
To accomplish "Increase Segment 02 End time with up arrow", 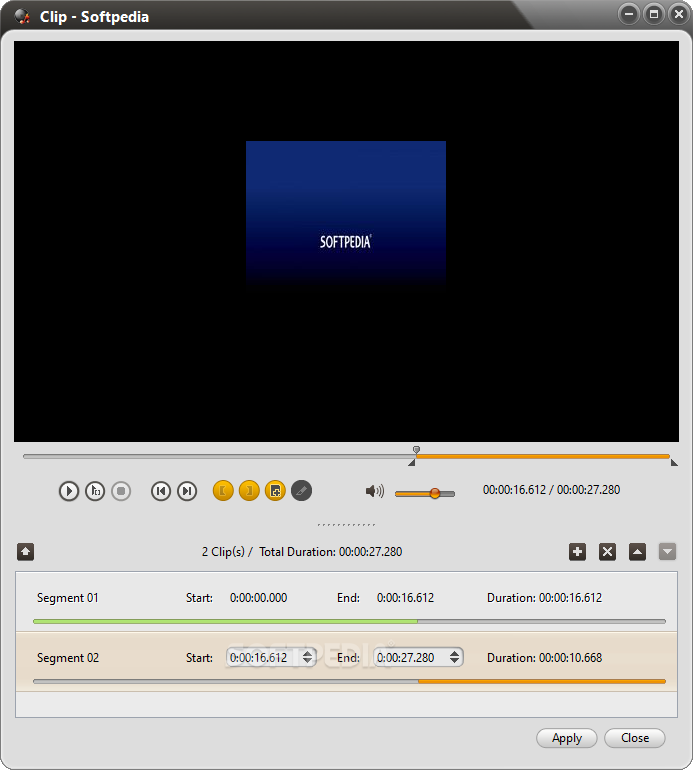I will click(454, 653).
